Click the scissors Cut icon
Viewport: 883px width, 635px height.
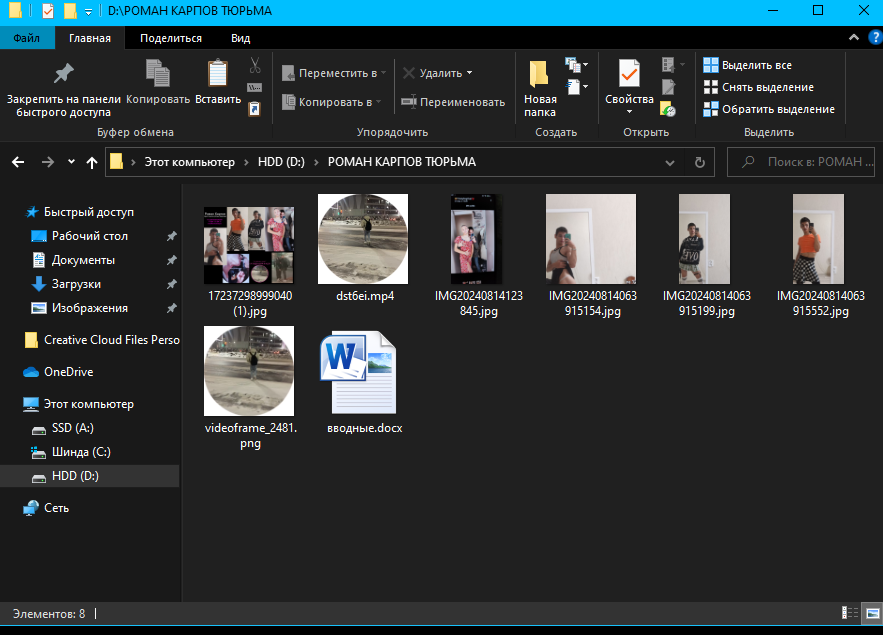(255, 65)
